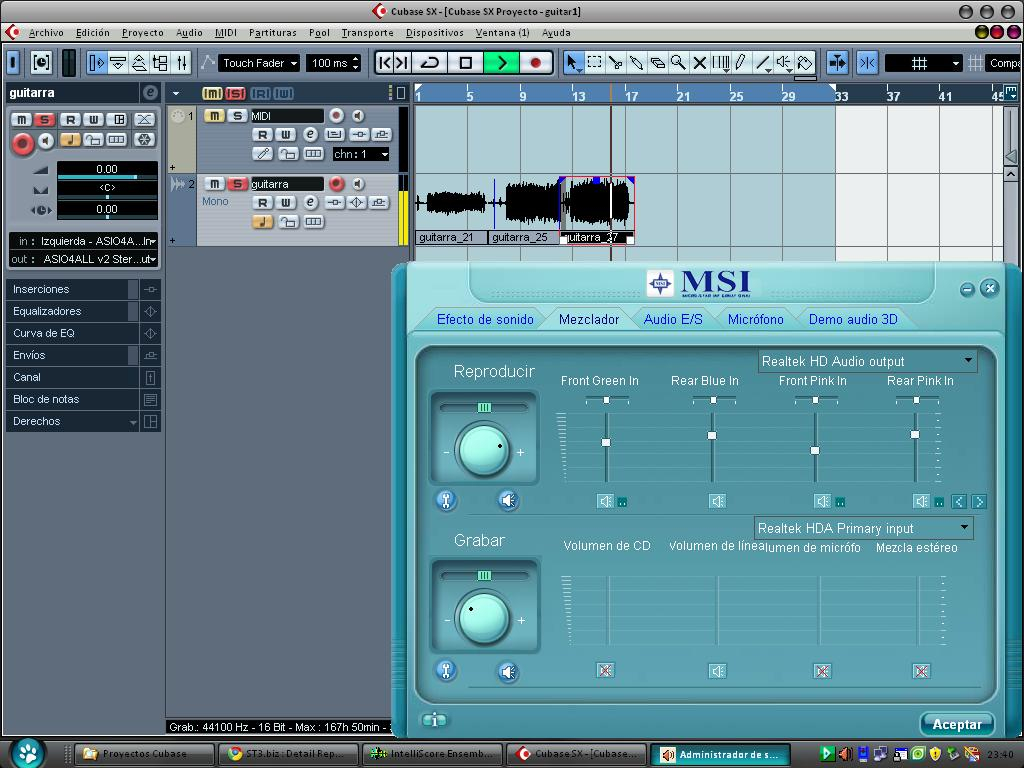Adjust Rear Blue In volume slider

point(712,436)
